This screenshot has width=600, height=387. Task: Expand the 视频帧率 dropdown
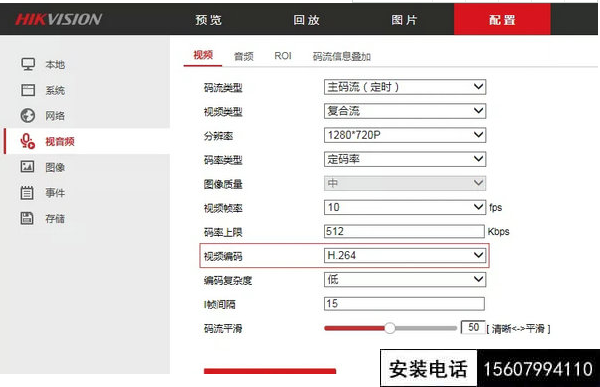(405, 207)
